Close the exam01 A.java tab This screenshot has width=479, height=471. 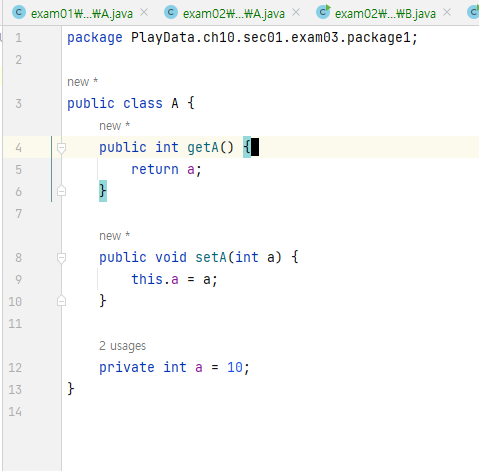[144, 13]
